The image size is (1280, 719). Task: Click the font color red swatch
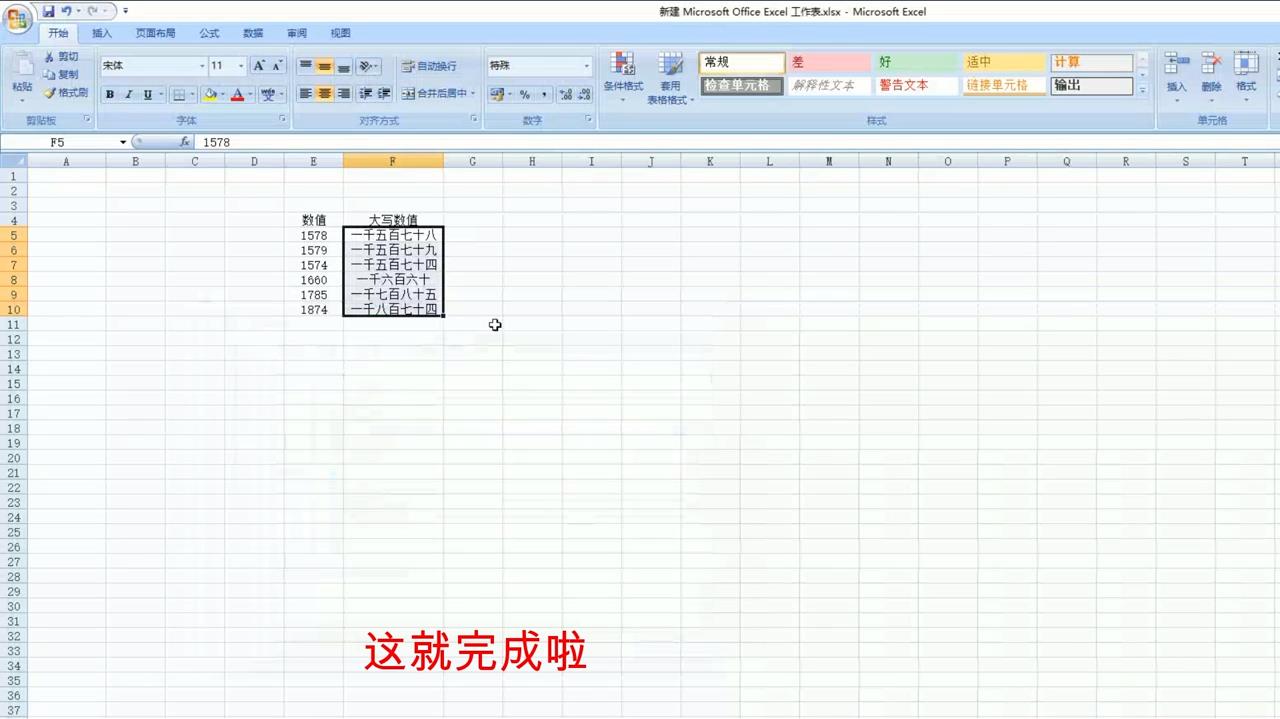pyautogui.click(x=238, y=94)
